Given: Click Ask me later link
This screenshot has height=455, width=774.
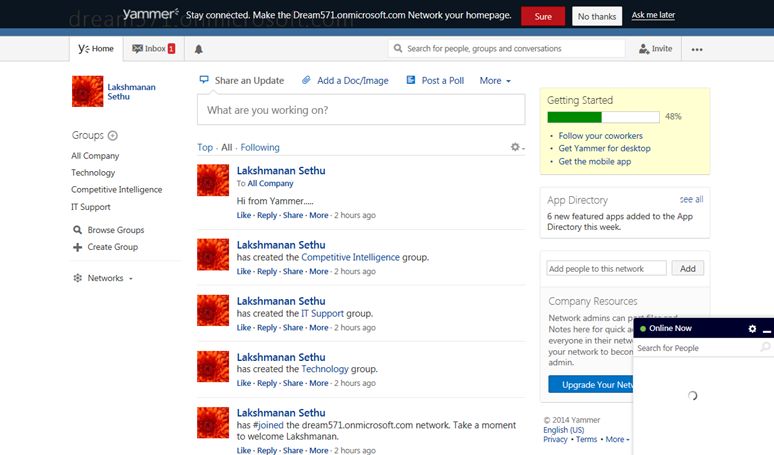Looking at the screenshot, I should (653, 15).
